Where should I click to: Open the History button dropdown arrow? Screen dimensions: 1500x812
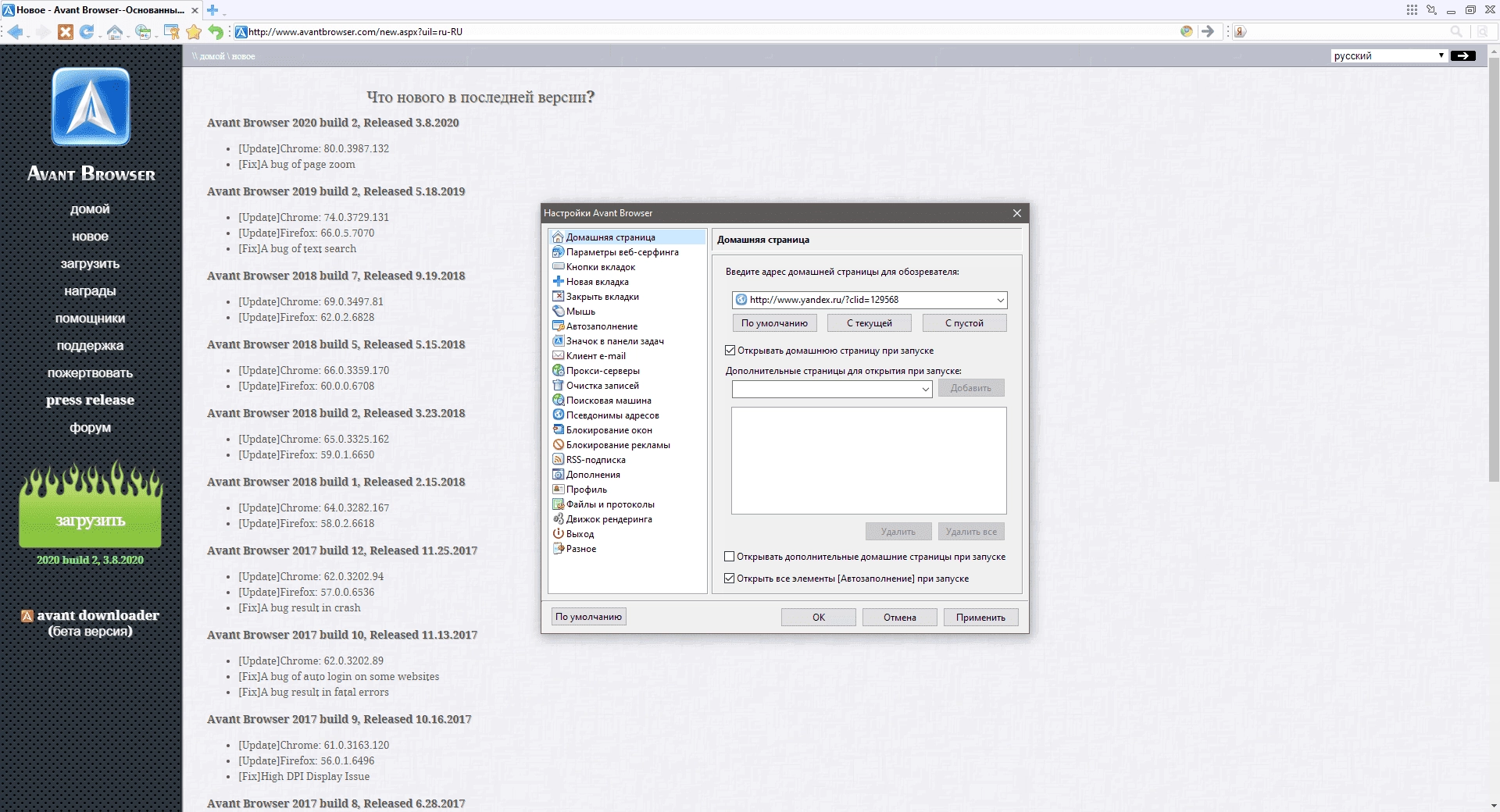(155, 35)
